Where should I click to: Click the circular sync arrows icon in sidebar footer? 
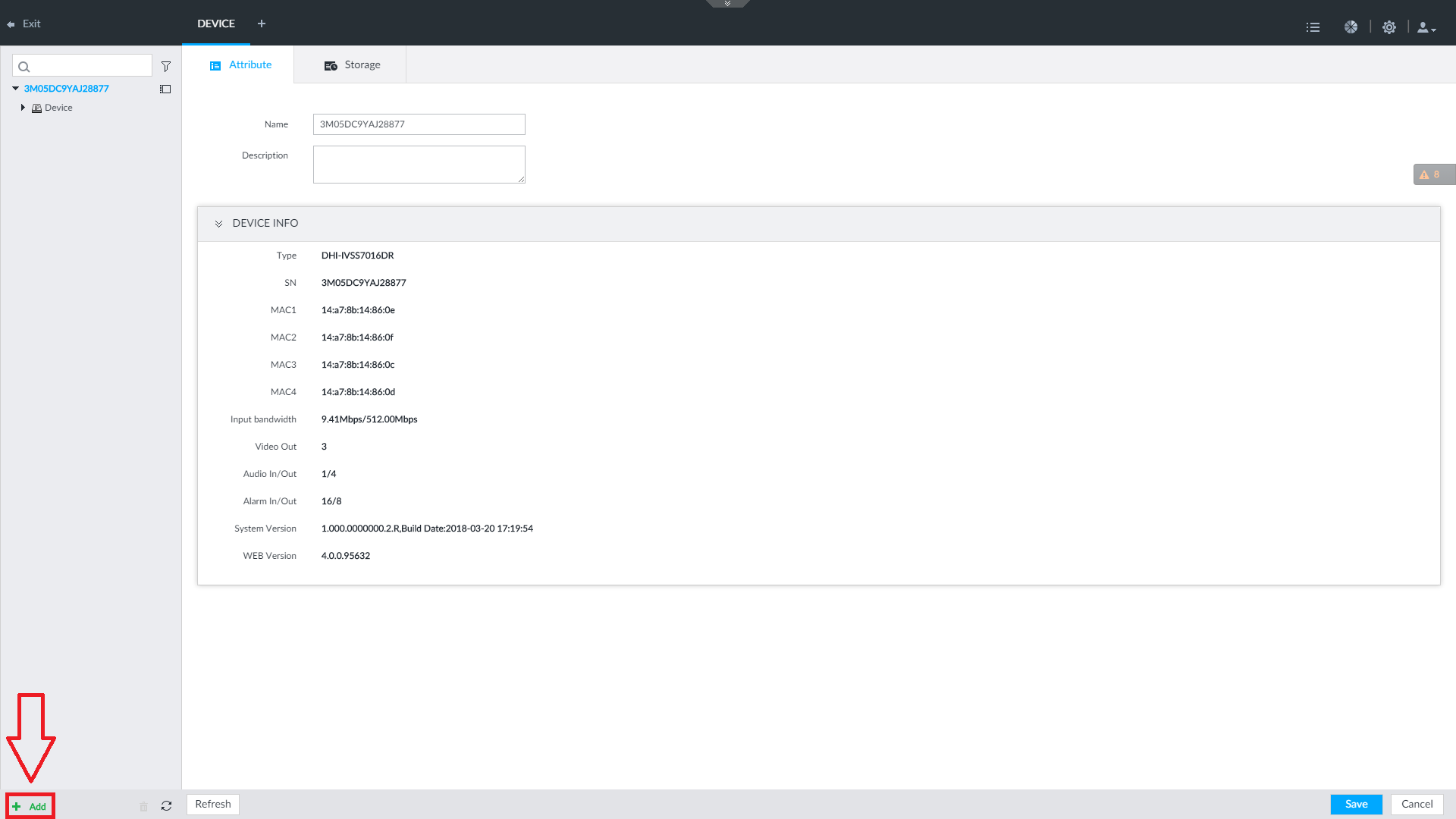coord(166,805)
